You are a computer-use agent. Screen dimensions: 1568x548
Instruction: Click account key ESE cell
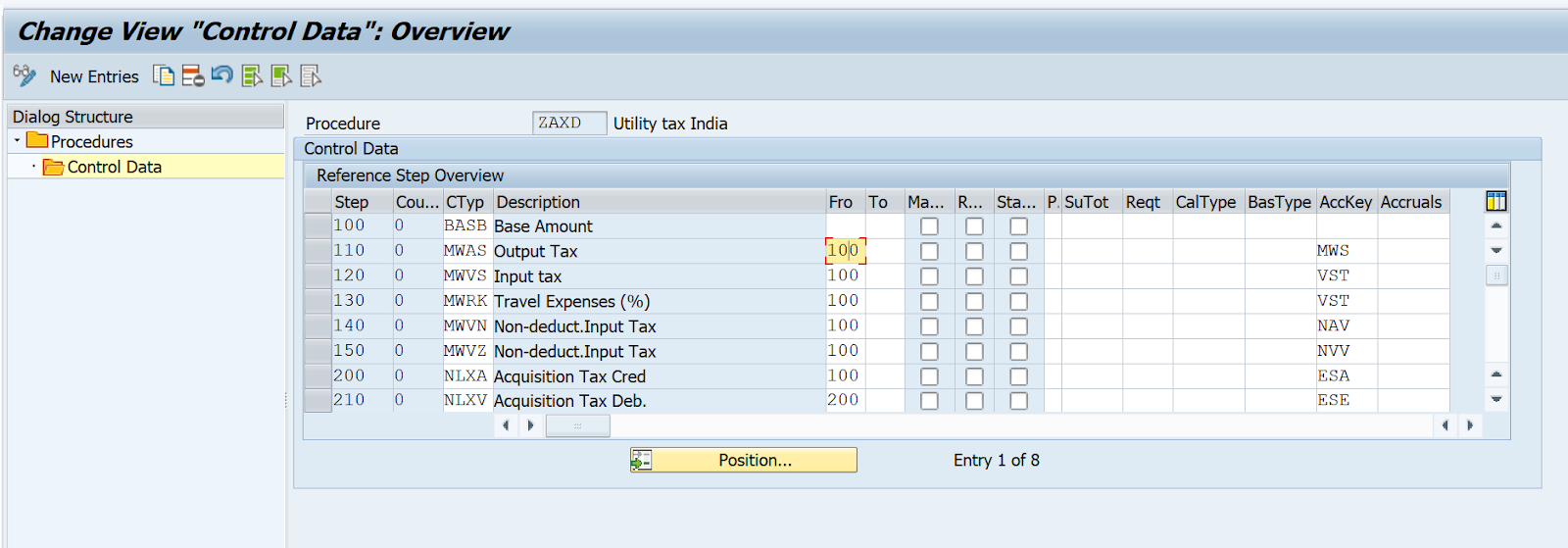coord(1346,400)
